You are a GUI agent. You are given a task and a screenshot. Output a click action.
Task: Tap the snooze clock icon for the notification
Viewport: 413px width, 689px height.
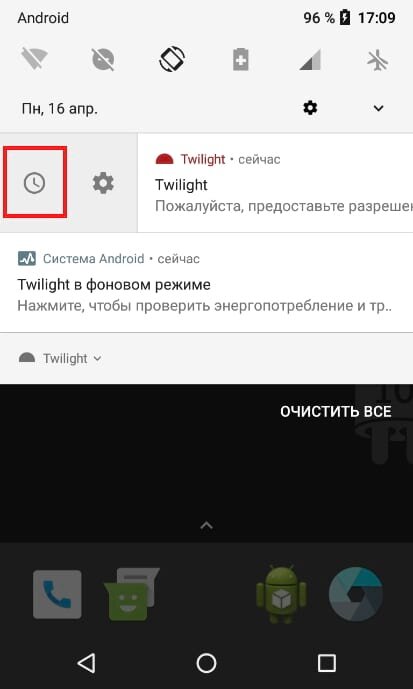34,183
